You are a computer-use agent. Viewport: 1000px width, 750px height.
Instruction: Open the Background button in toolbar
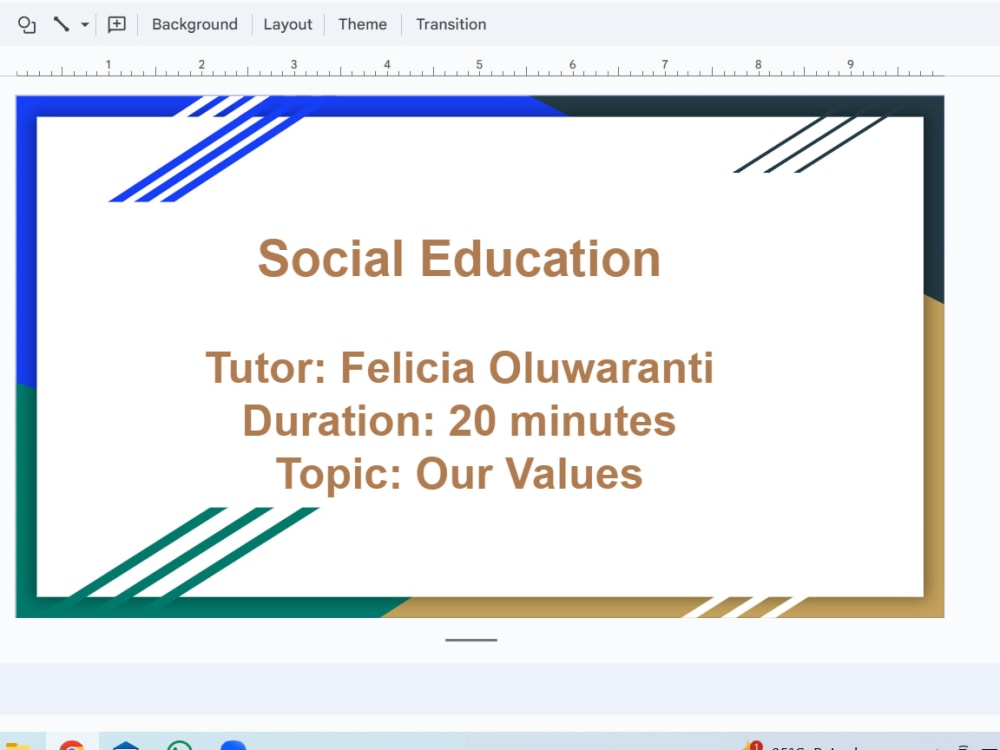pyautogui.click(x=195, y=24)
